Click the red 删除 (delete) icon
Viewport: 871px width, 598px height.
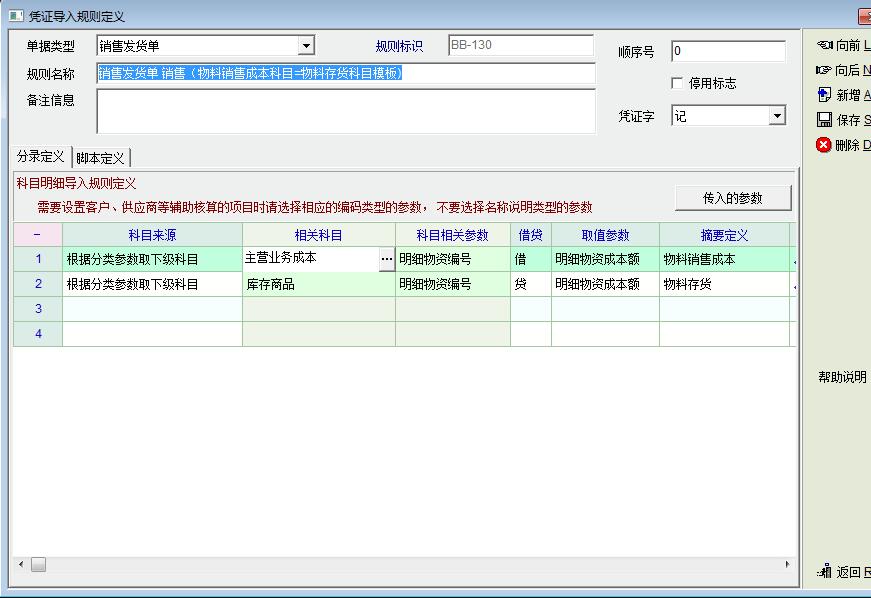(824, 145)
